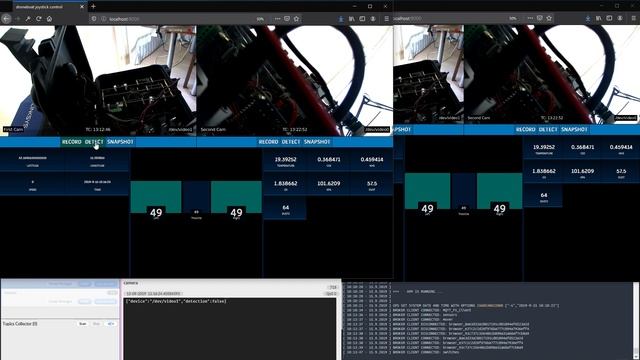Open developer wrench tool in left browser

[28, 19]
